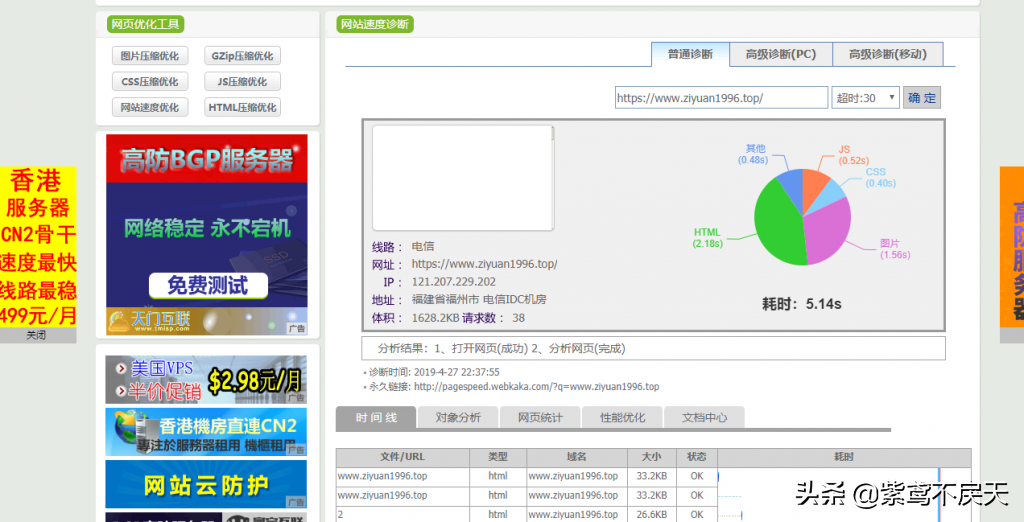Click the 26.6KB size cell
Image resolution: width=1024 pixels, height=522 pixels.
click(651, 515)
